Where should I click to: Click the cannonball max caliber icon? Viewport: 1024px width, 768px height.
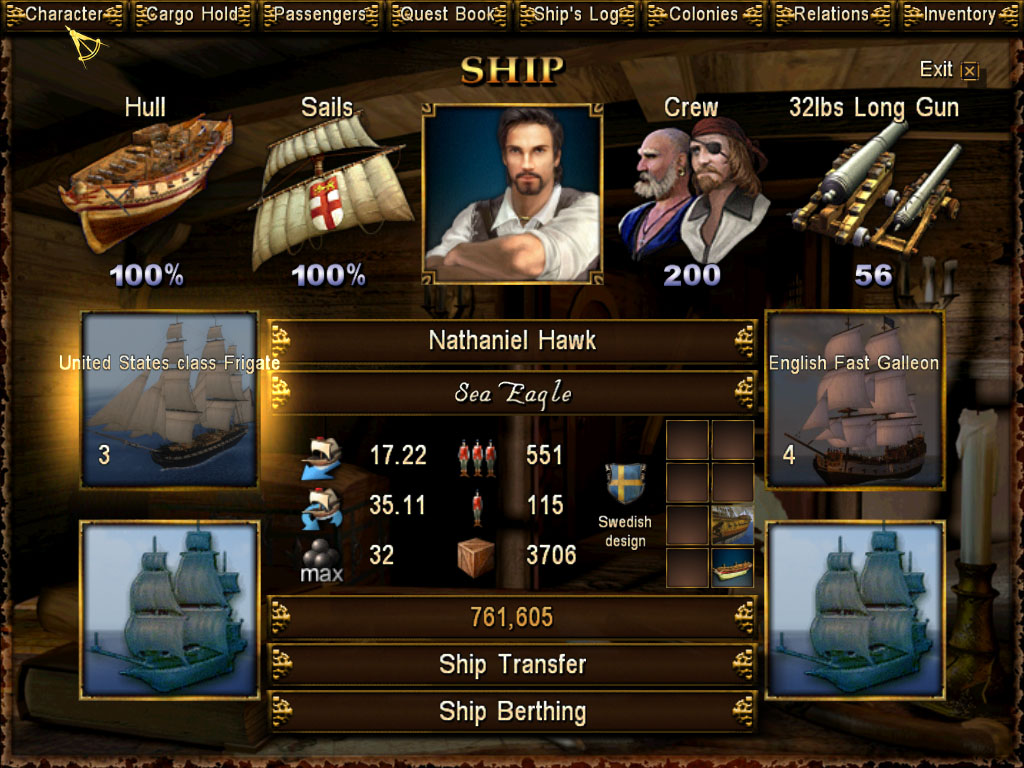321,561
